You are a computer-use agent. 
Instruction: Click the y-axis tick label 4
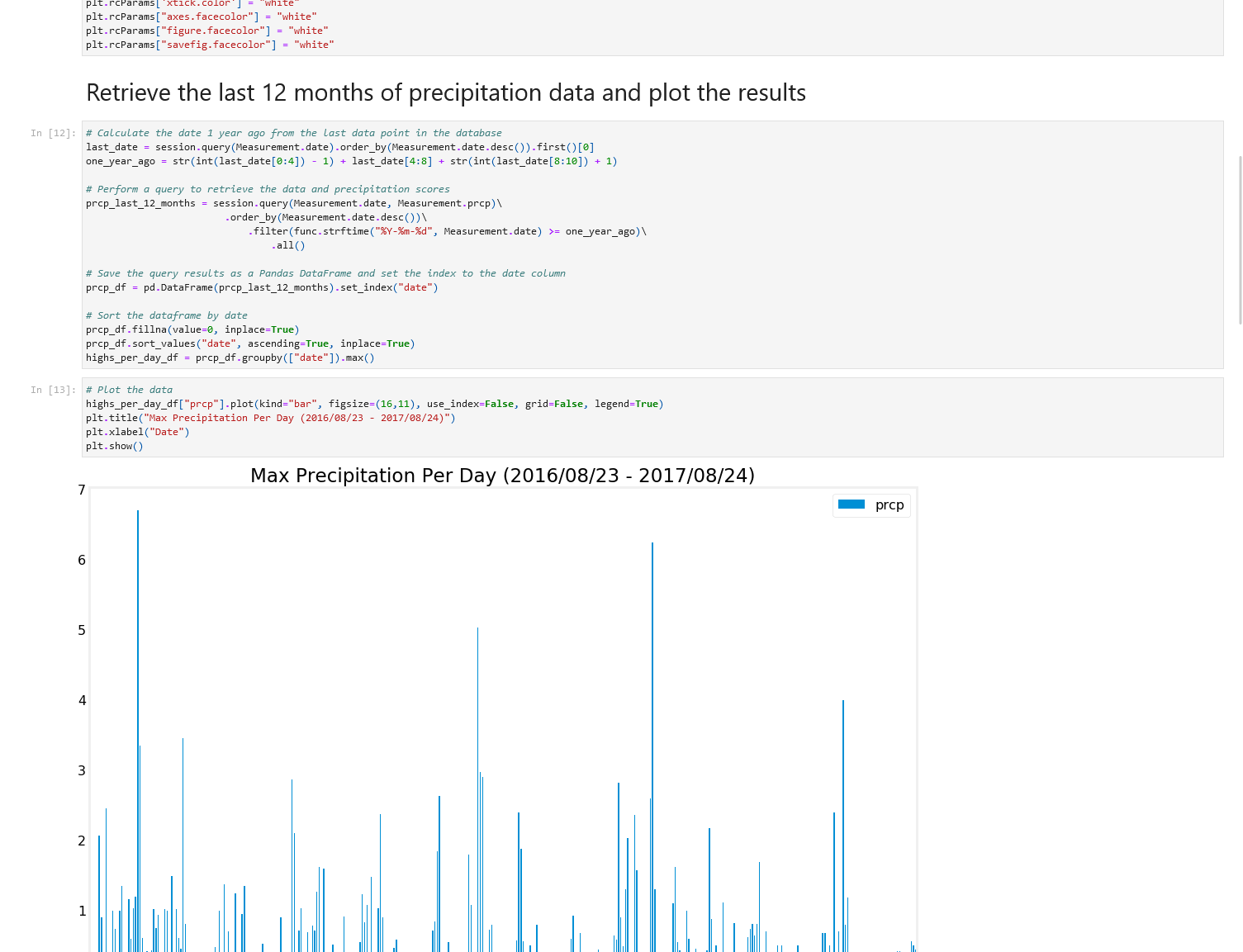pyautogui.click(x=82, y=700)
